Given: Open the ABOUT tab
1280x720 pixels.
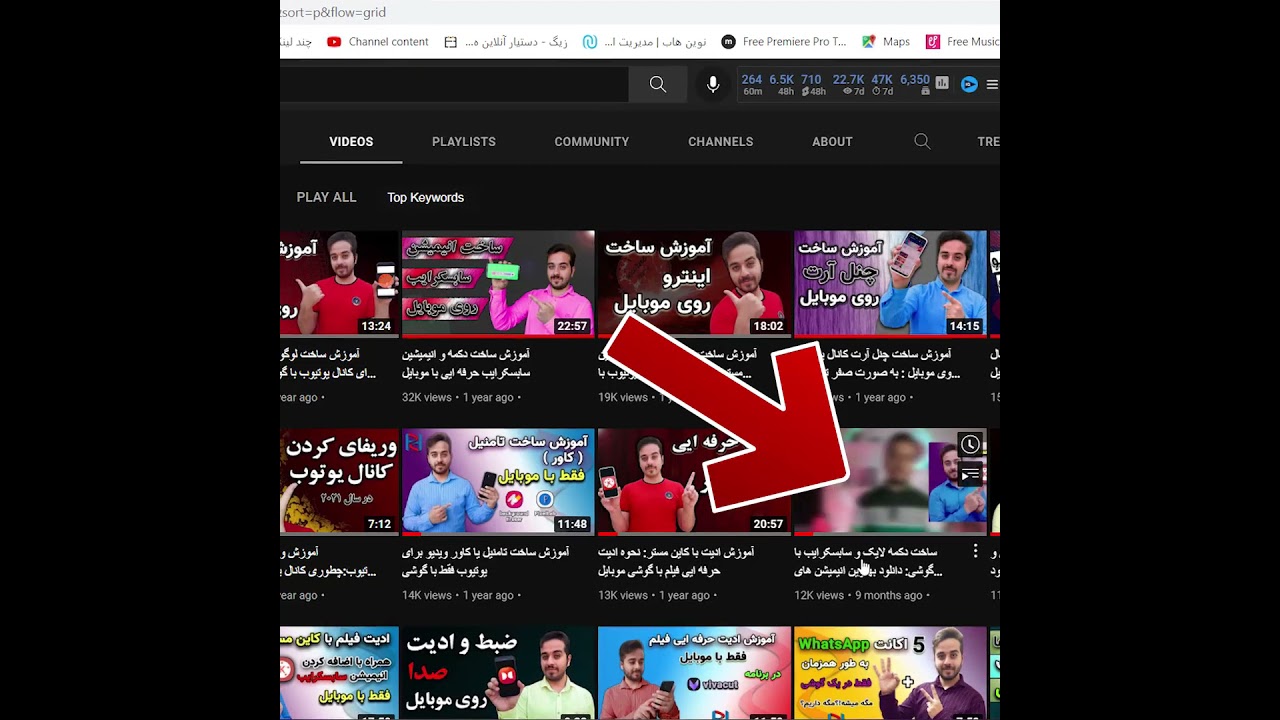Looking at the screenshot, I should 832,141.
